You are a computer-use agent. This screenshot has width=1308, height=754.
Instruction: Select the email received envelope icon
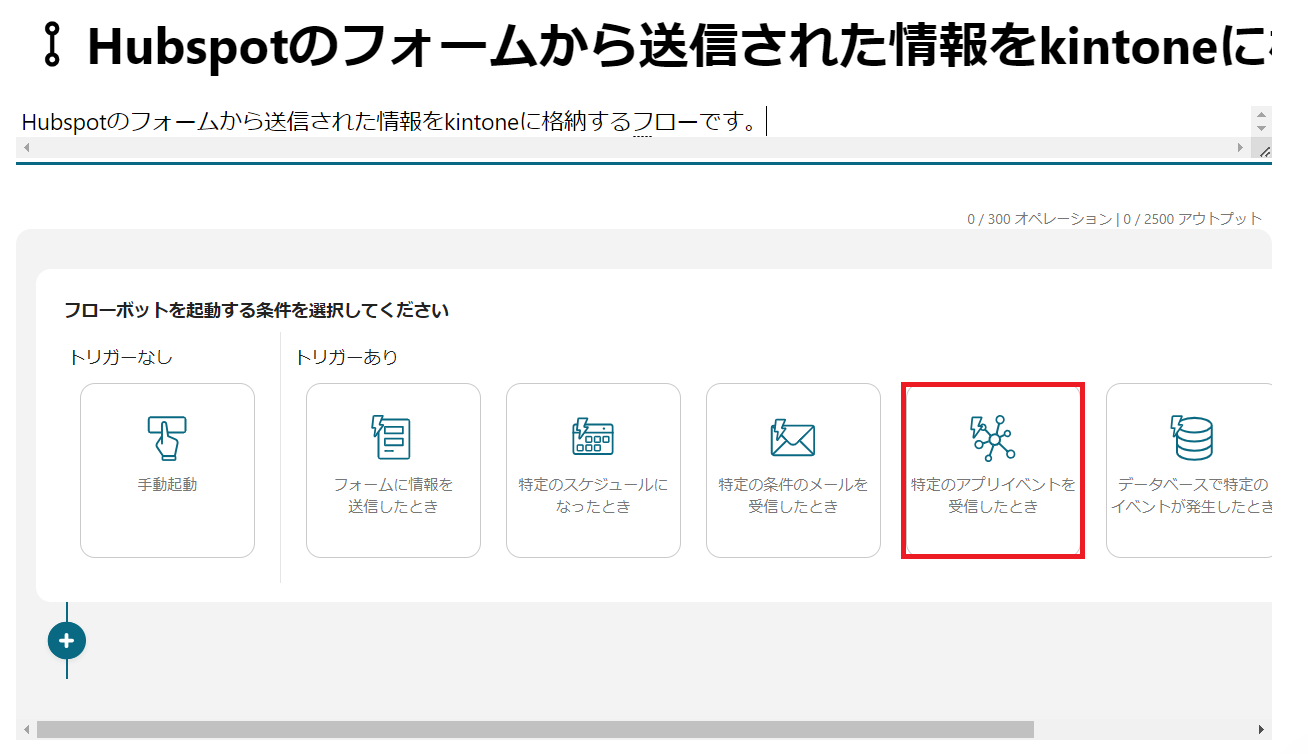pyautogui.click(x=793, y=438)
